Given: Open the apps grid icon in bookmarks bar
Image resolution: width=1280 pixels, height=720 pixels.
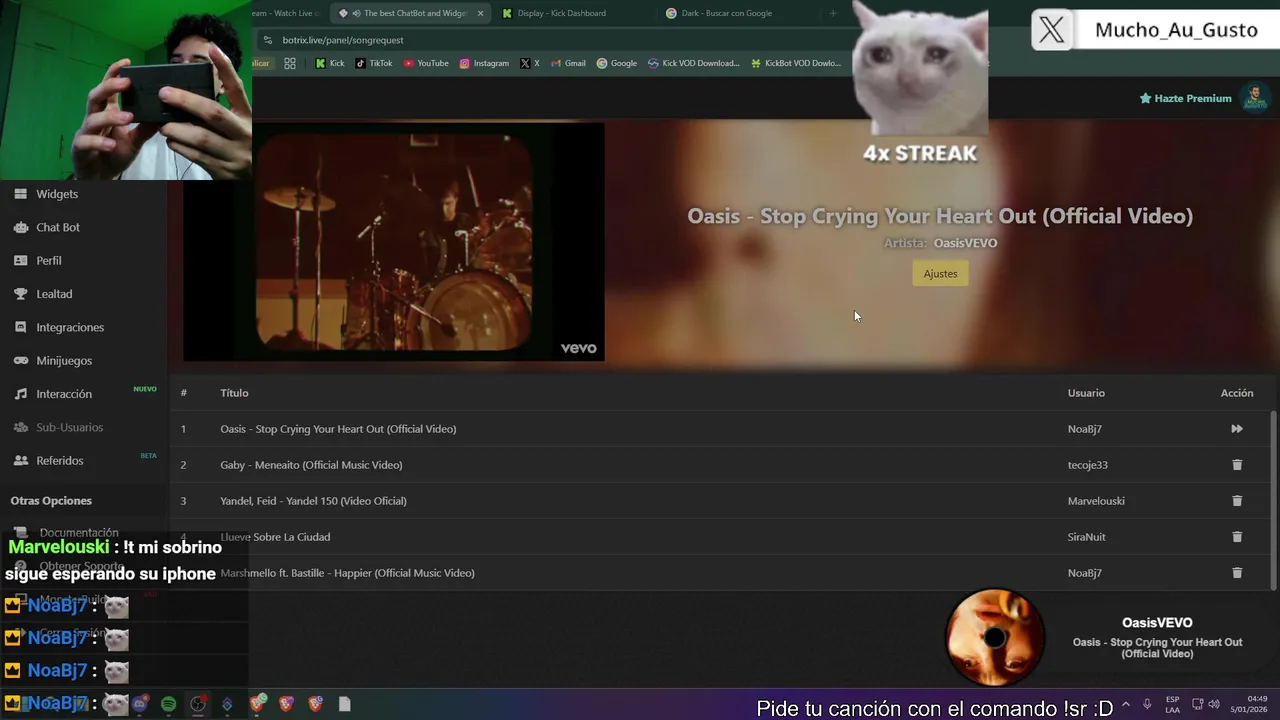Looking at the screenshot, I should click(290, 63).
